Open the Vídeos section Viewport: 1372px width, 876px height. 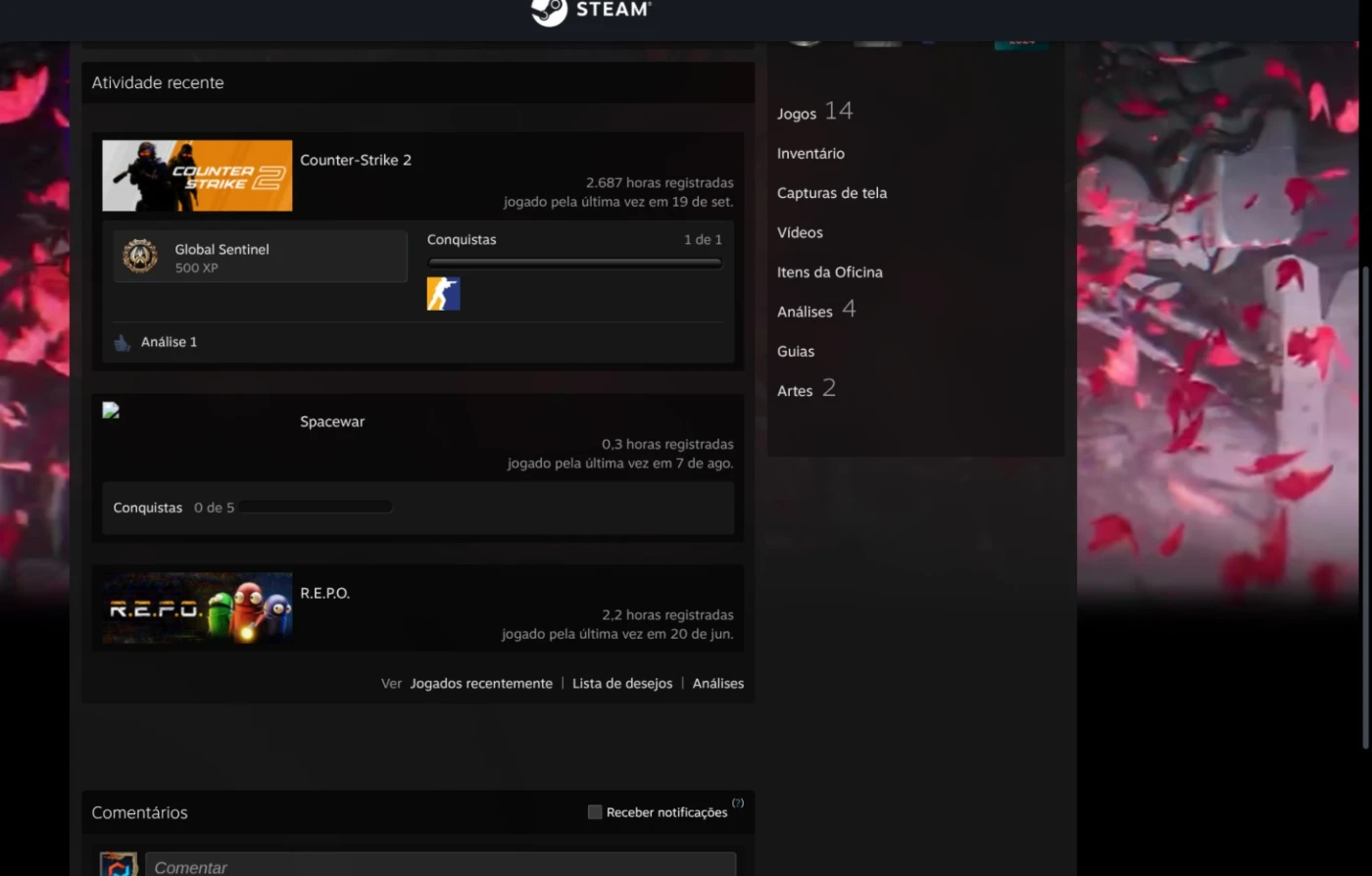tap(800, 233)
